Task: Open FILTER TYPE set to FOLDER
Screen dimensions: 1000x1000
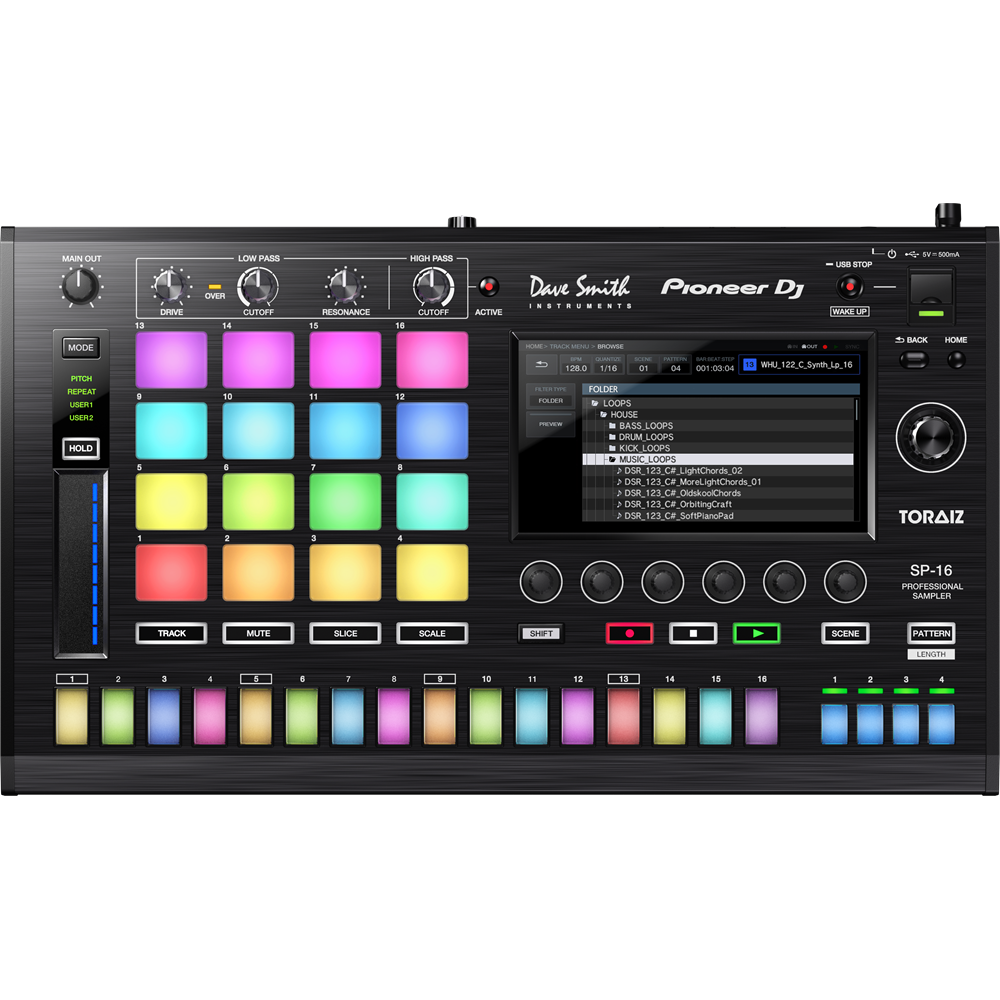Action: tap(550, 396)
